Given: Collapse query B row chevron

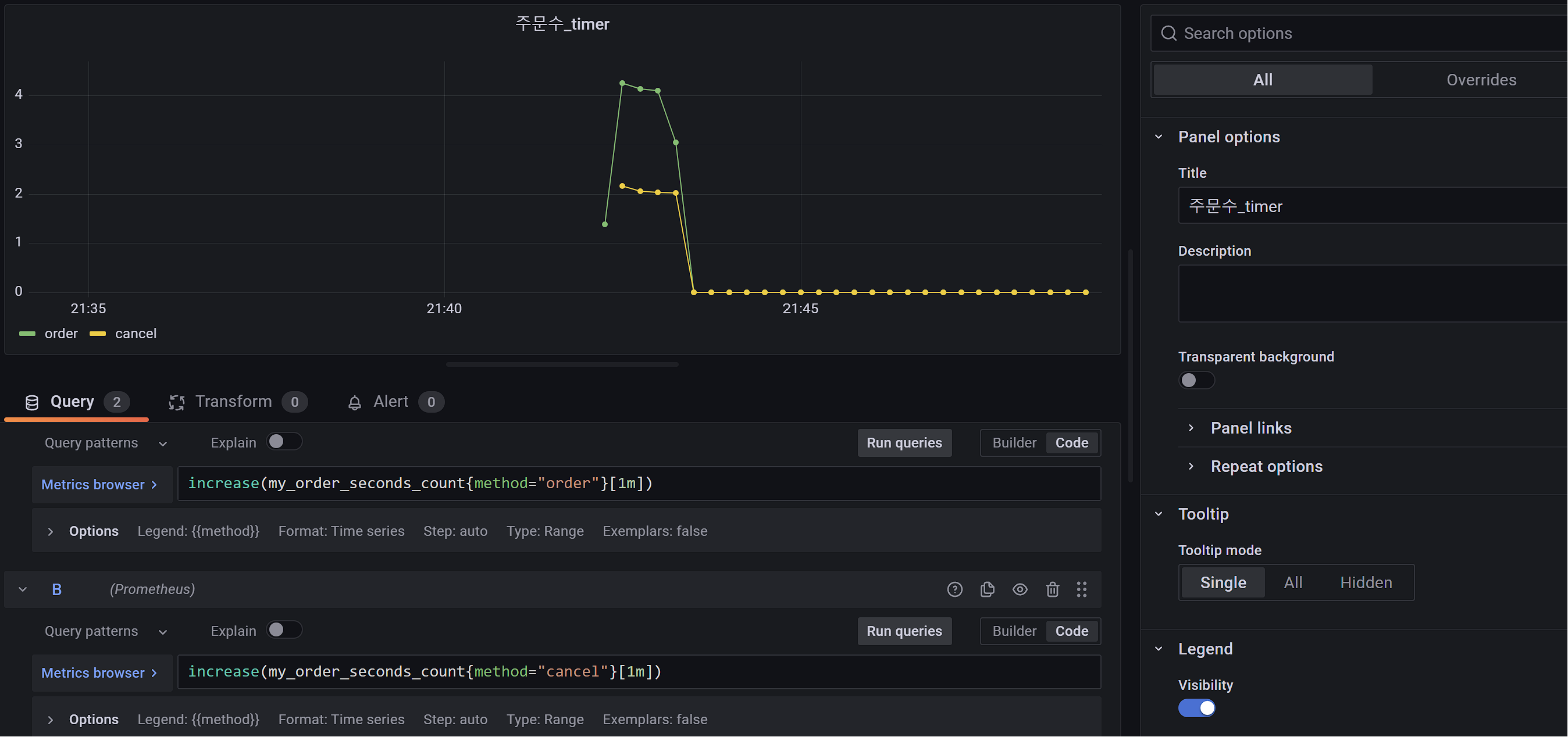Looking at the screenshot, I should 23,589.
